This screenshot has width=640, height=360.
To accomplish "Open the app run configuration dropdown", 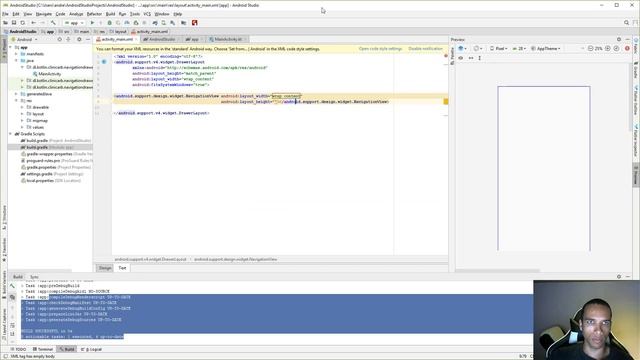I will 74,23.
